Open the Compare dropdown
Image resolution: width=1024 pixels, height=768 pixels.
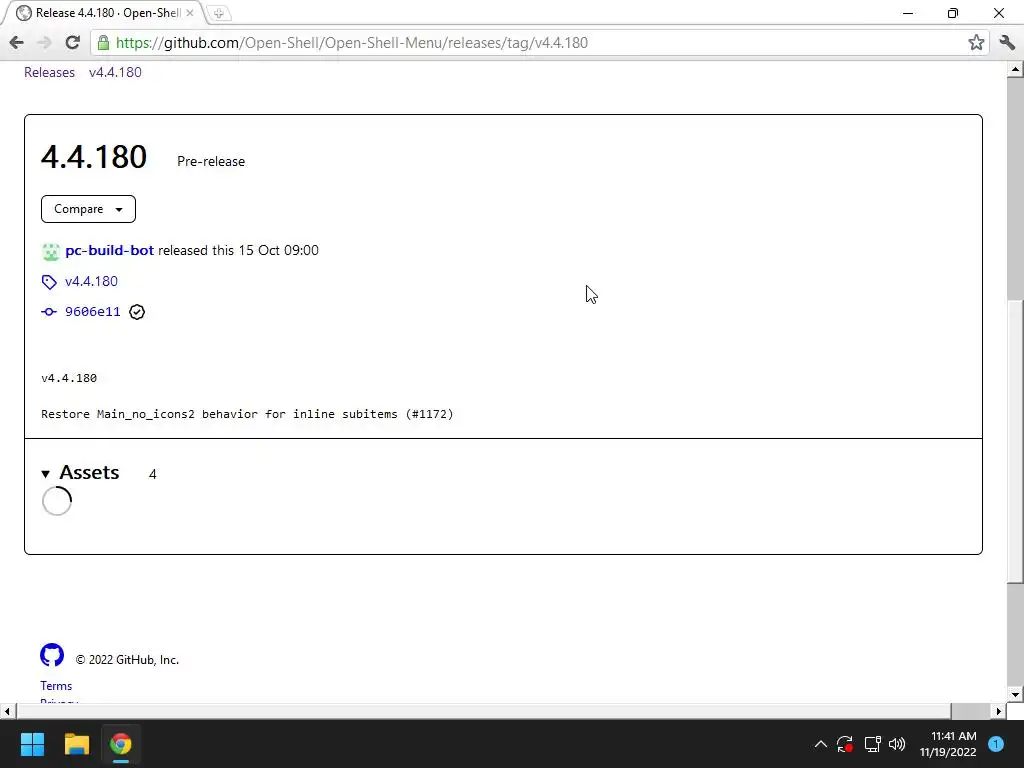coord(88,209)
